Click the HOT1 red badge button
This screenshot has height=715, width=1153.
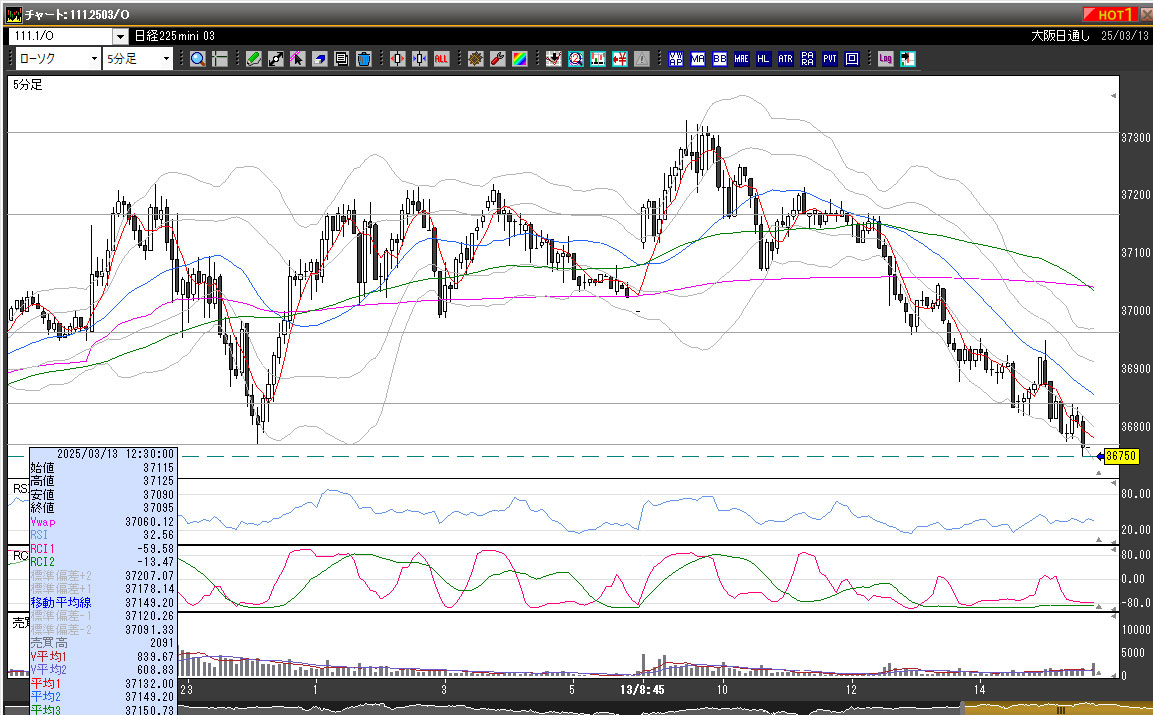(1110, 14)
